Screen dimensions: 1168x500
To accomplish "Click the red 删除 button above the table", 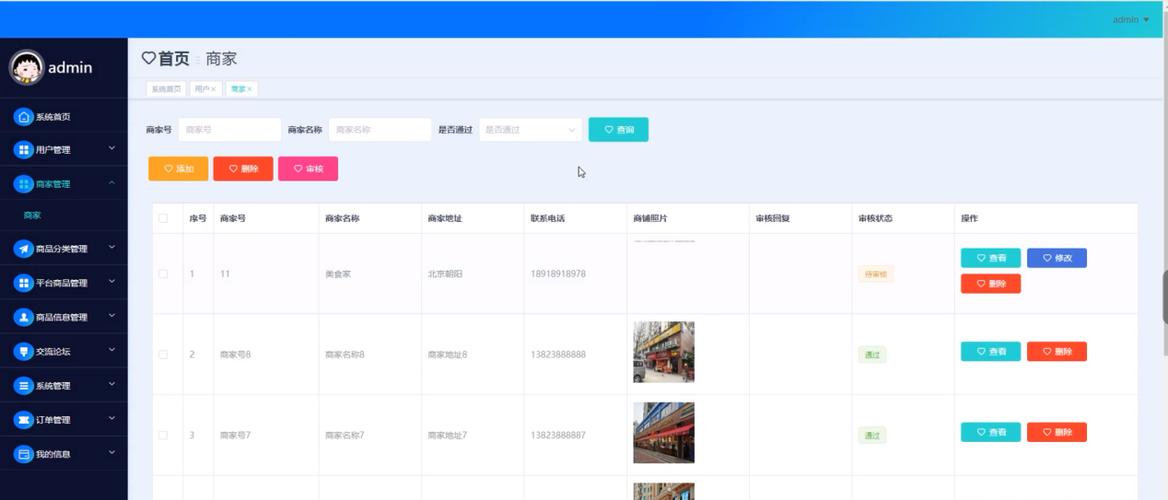I will (243, 169).
